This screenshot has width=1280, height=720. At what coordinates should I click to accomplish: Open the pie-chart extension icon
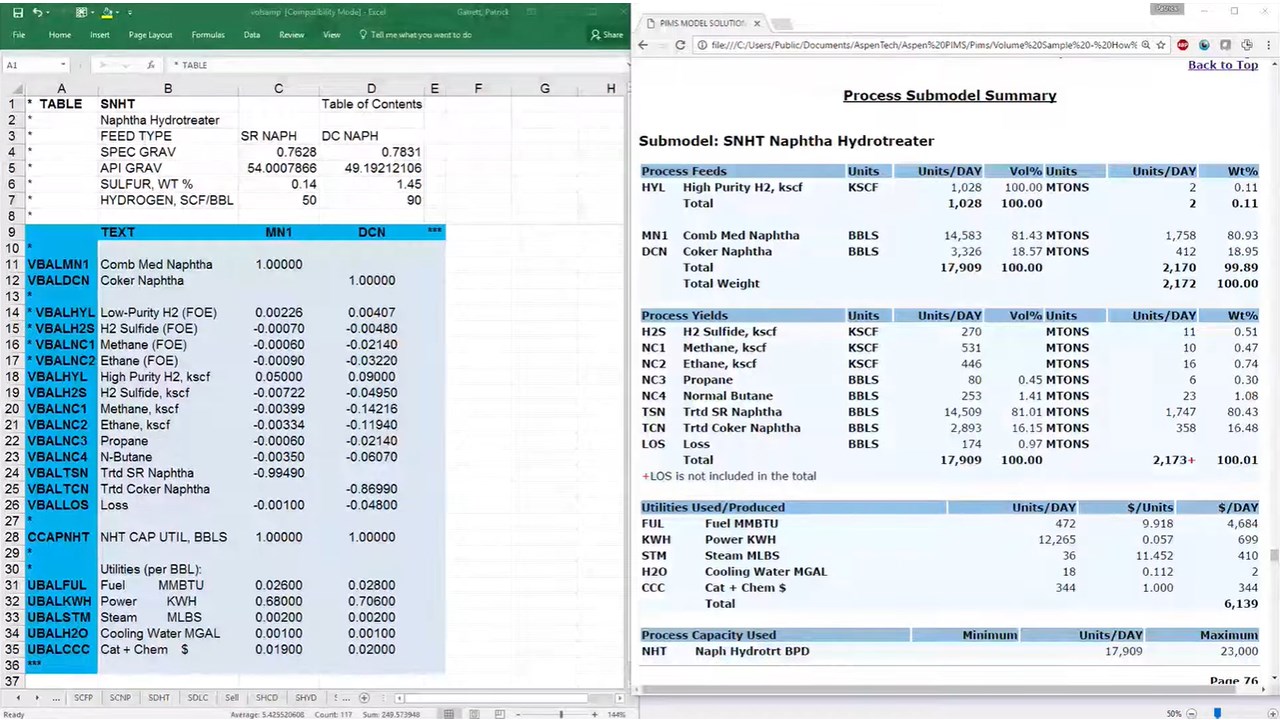[1247, 45]
